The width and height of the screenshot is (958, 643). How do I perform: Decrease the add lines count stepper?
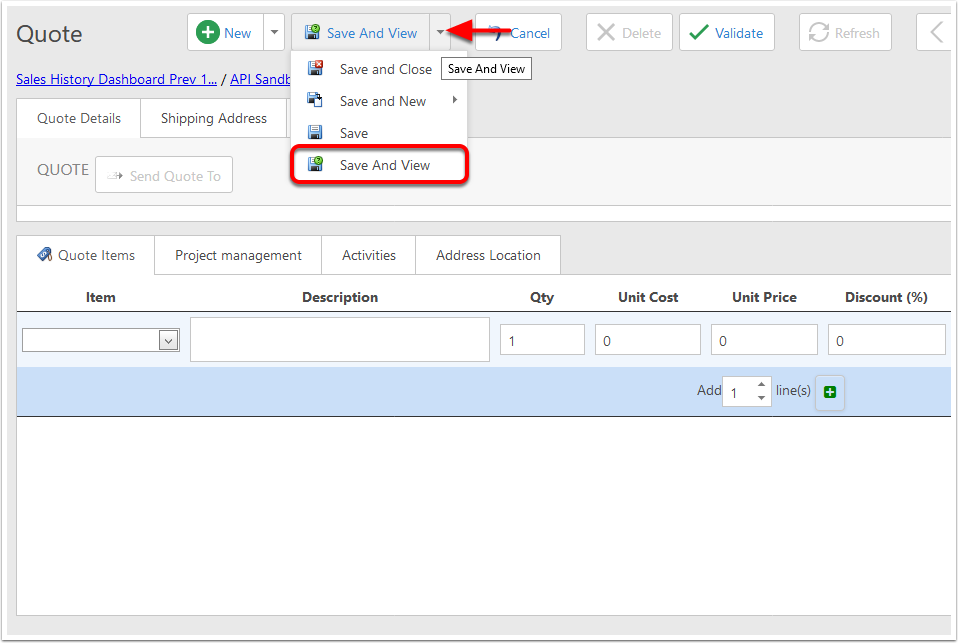[x=761, y=398]
